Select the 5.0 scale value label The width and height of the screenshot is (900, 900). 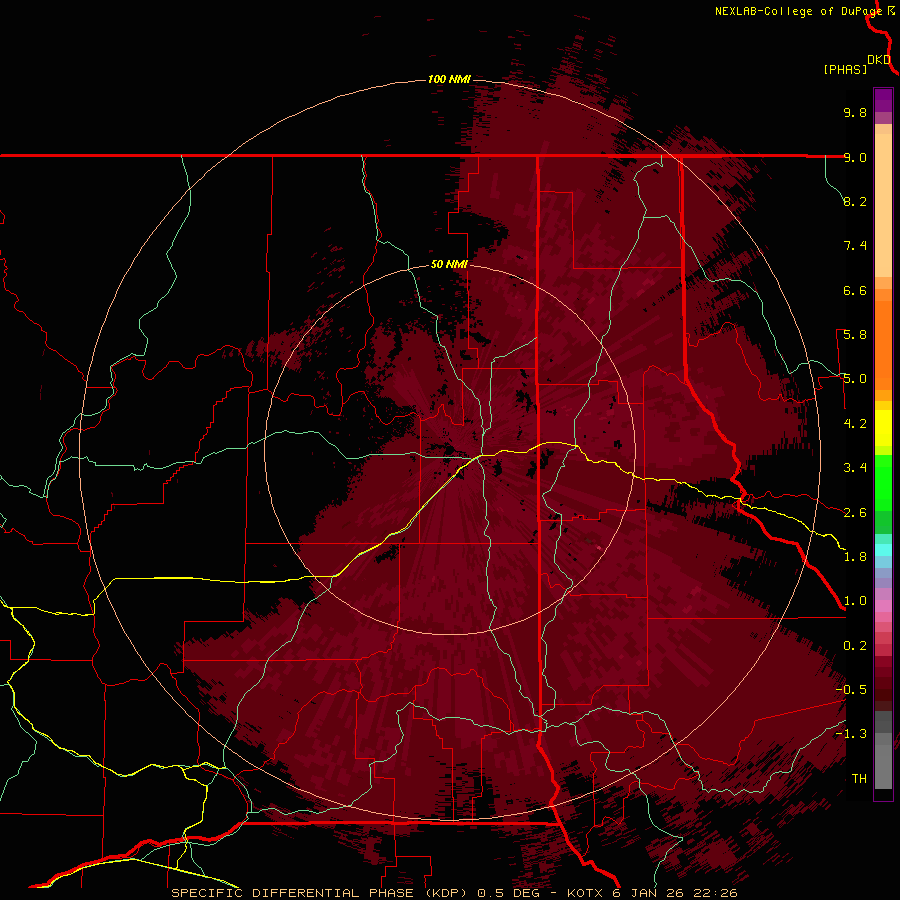[x=855, y=379]
